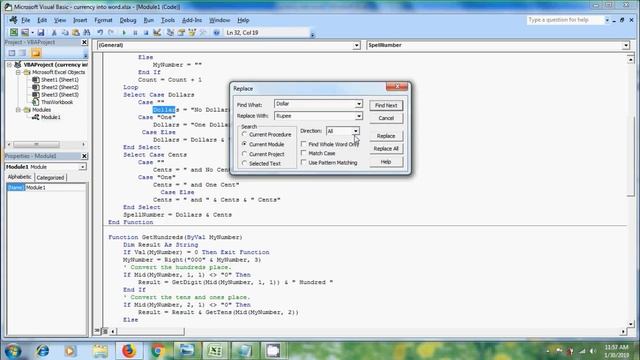
Task: Click View Code icon in Project panel
Action: [x=12, y=53]
